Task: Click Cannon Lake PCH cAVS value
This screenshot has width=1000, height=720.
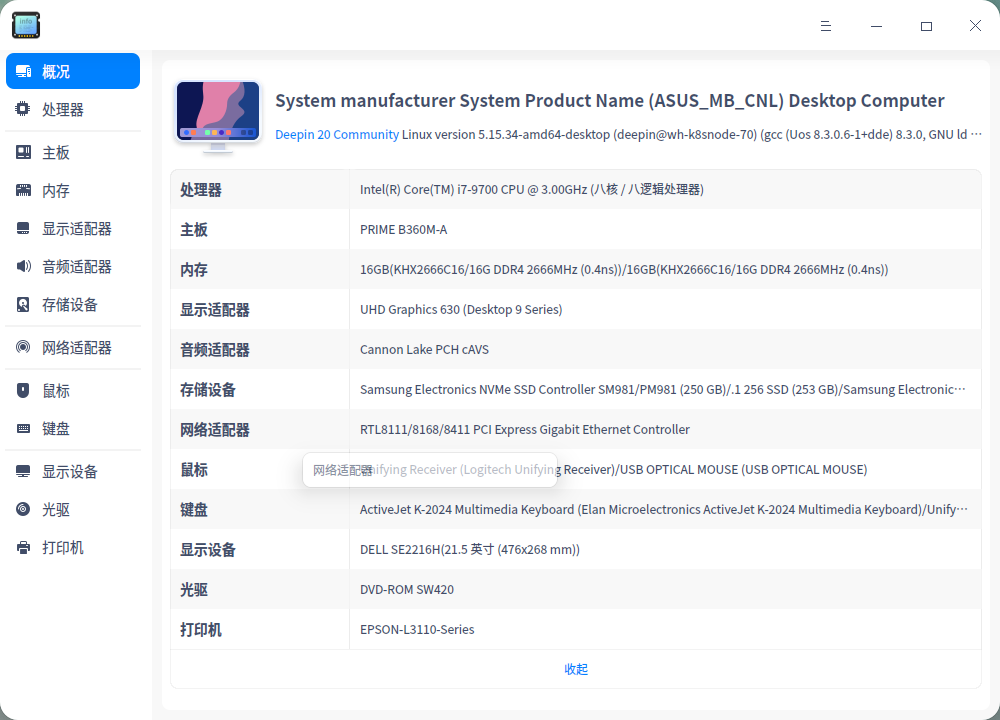Action: (x=424, y=349)
